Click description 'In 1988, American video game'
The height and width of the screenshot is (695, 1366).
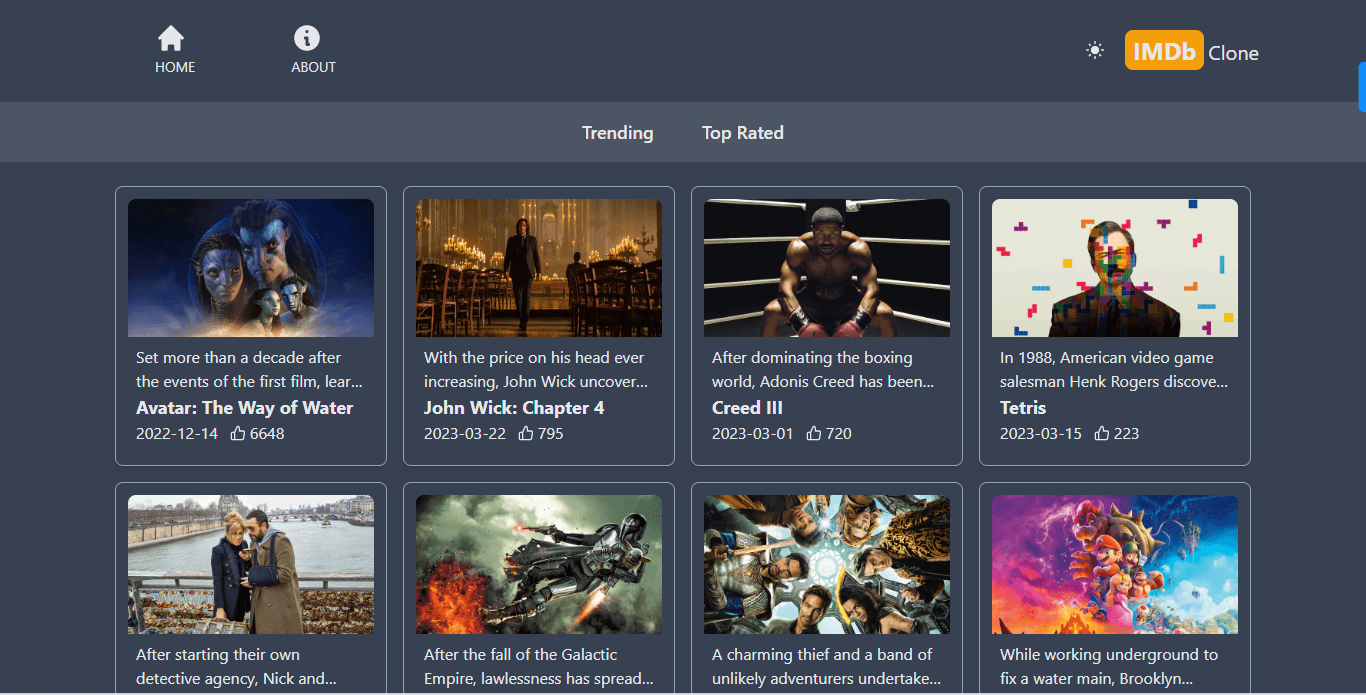(1114, 369)
